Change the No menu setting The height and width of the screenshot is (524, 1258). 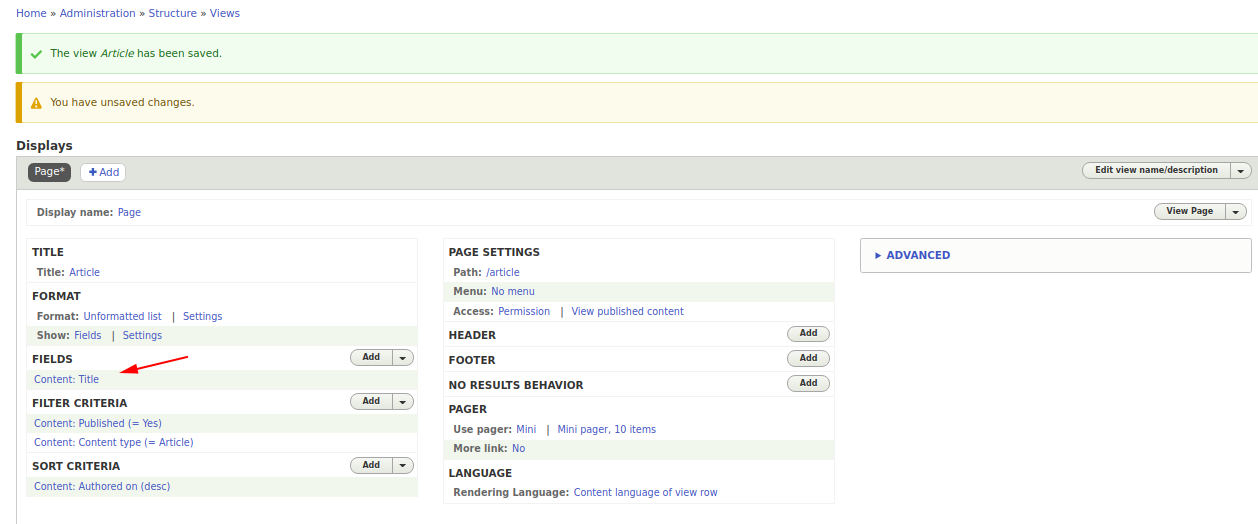click(x=513, y=292)
